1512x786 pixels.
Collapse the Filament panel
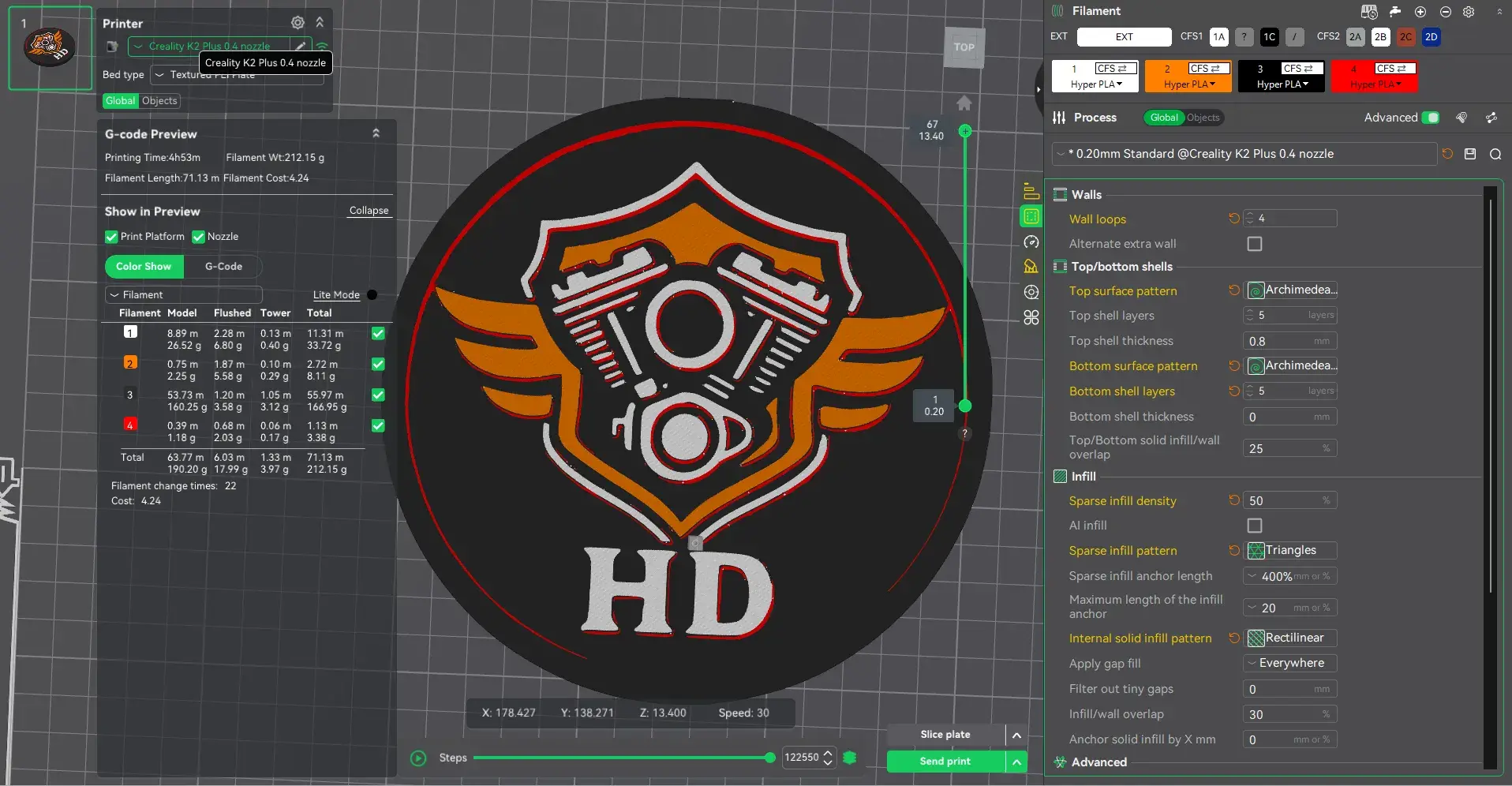pyautogui.click(x=1499, y=12)
